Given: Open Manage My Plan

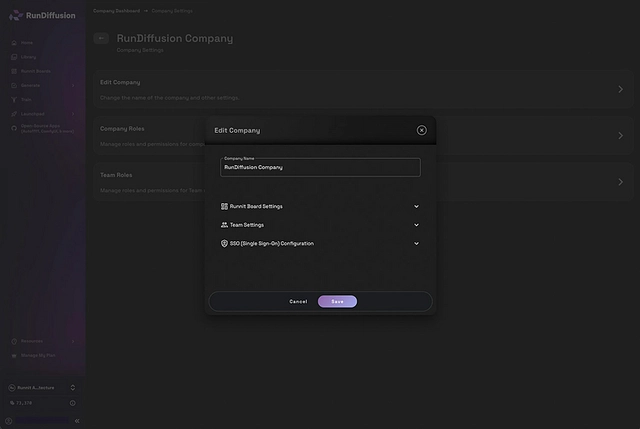Looking at the screenshot, I should pyautogui.click(x=33, y=356).
